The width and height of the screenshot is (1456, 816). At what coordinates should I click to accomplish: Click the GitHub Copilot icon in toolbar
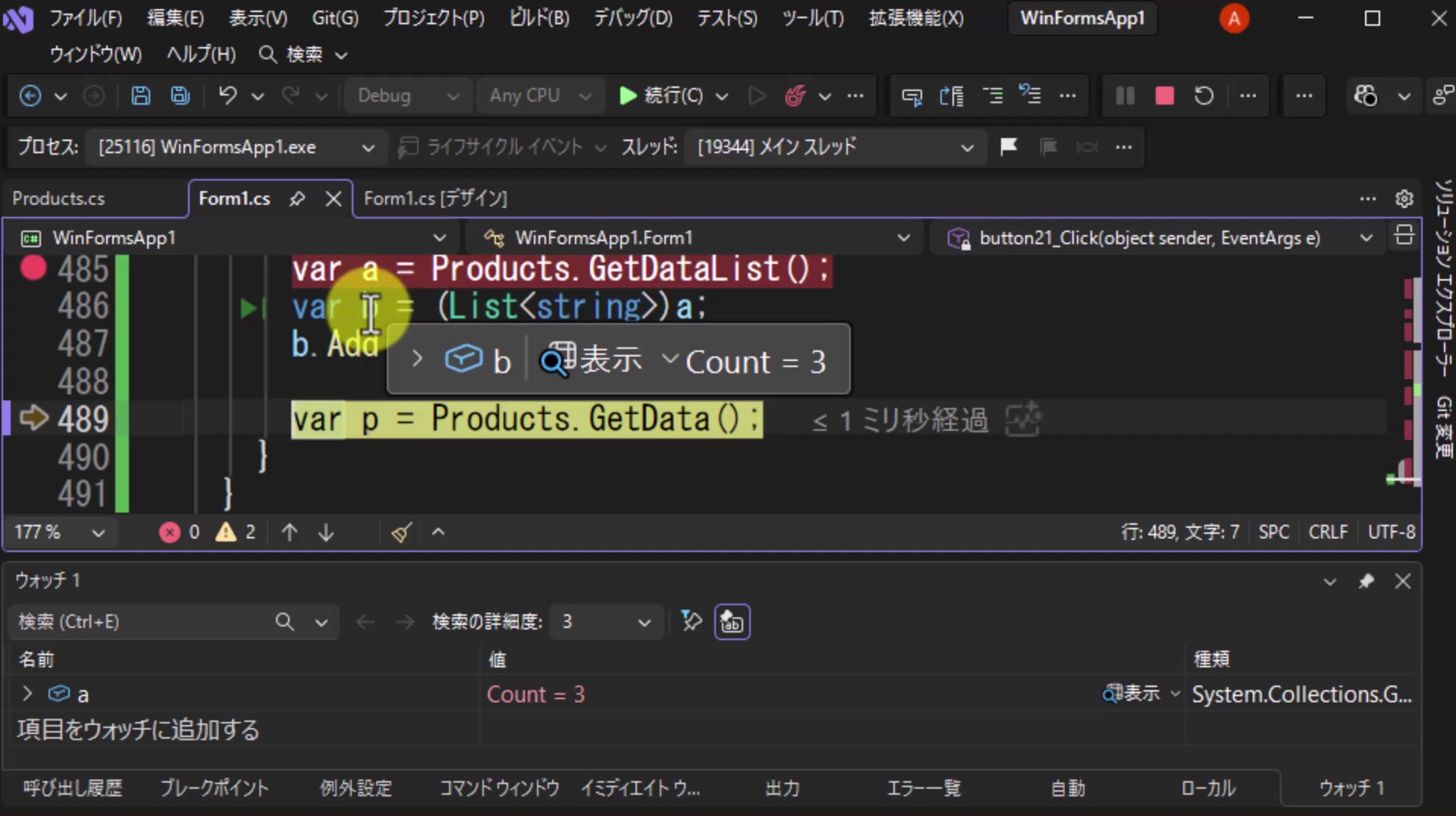[x=1366, y=96]
